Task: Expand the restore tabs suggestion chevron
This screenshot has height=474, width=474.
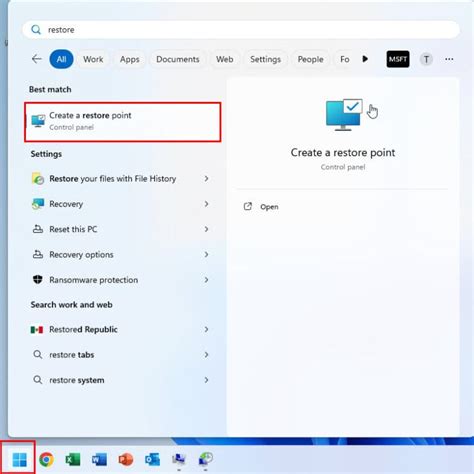Action: (206, 355)
